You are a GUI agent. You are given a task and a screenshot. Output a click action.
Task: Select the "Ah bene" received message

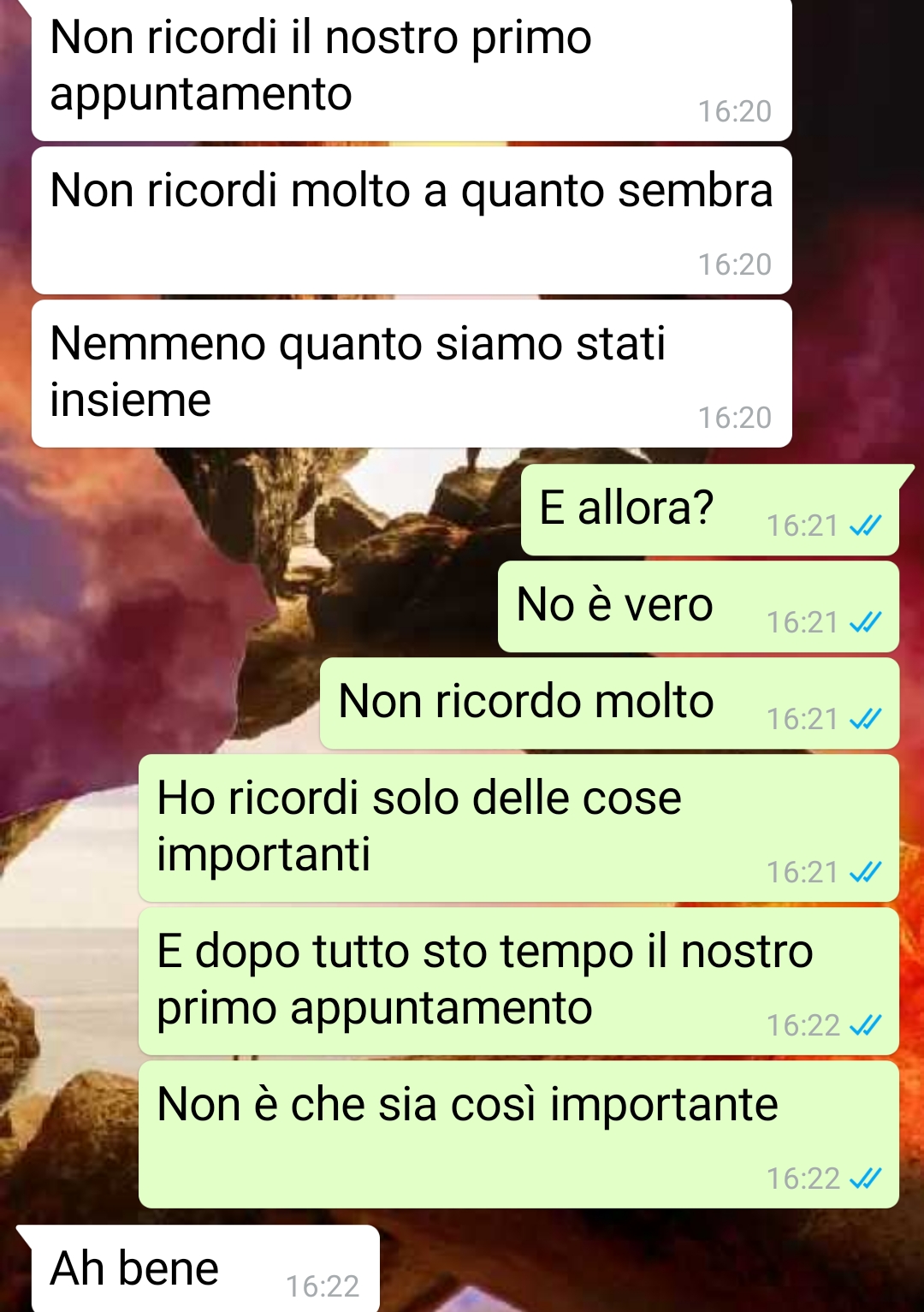click(198, 1268)
